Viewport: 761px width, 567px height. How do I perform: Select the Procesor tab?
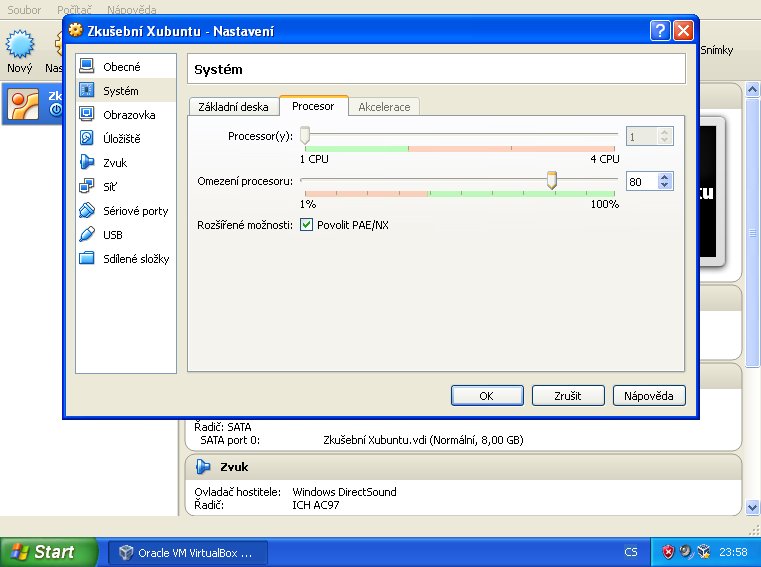(313, 106)
